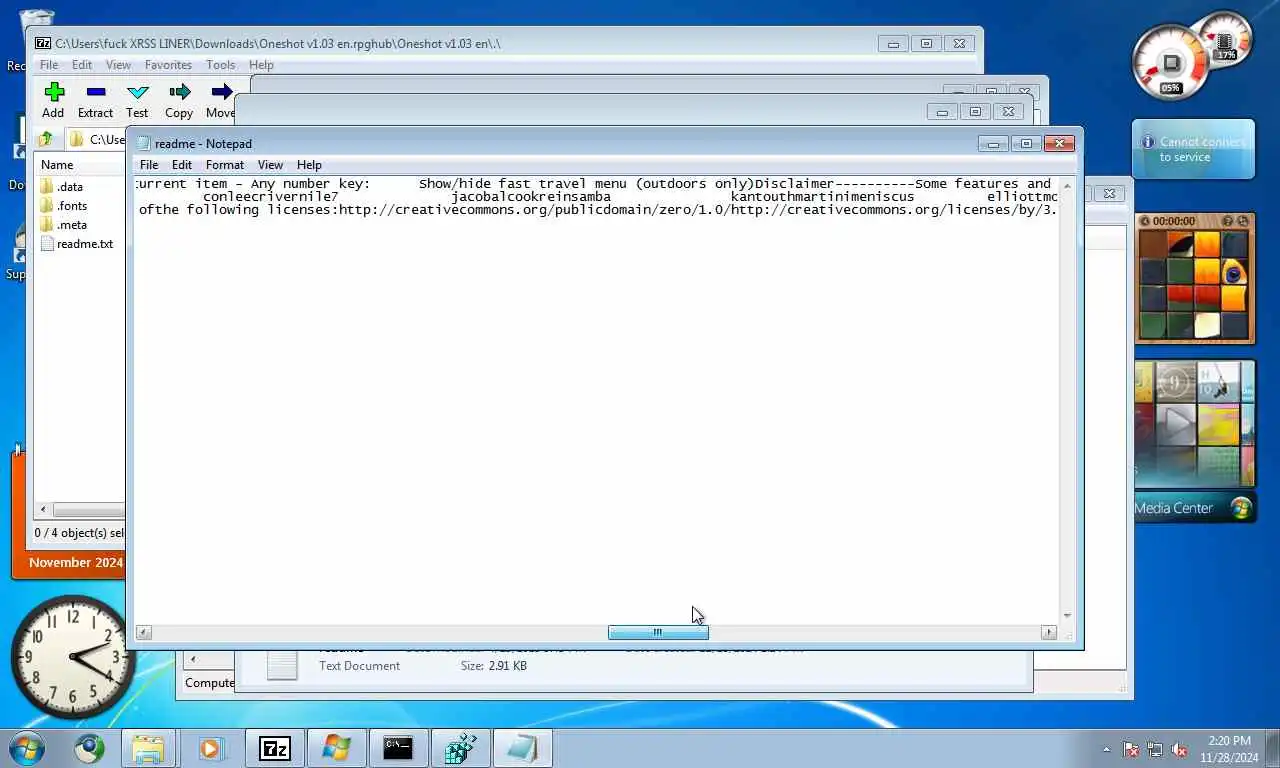
Task: Click the Windows flag taskbar button
Action: point(336,748)
